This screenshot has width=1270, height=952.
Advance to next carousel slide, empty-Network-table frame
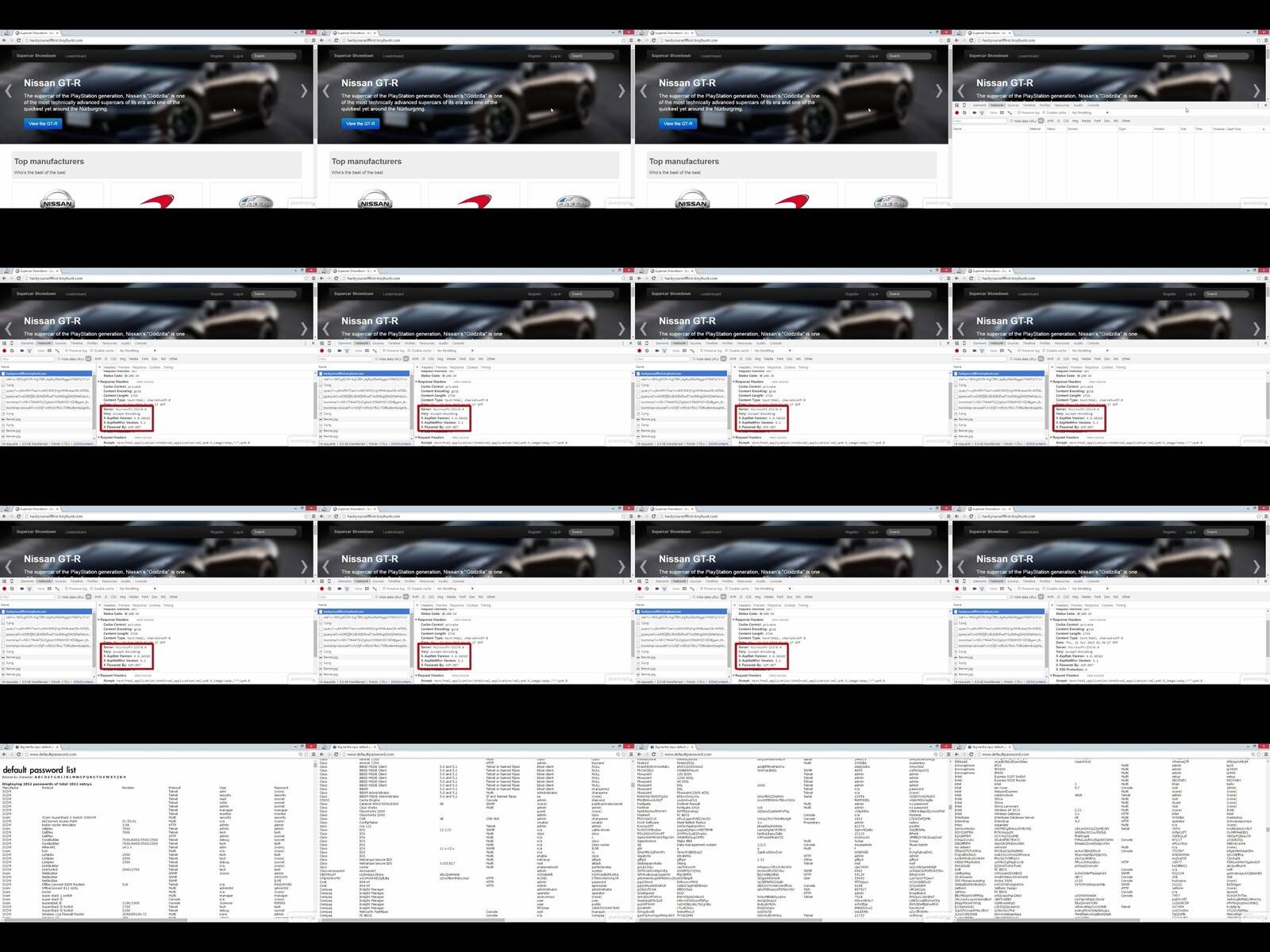[x=1257, y=90]
